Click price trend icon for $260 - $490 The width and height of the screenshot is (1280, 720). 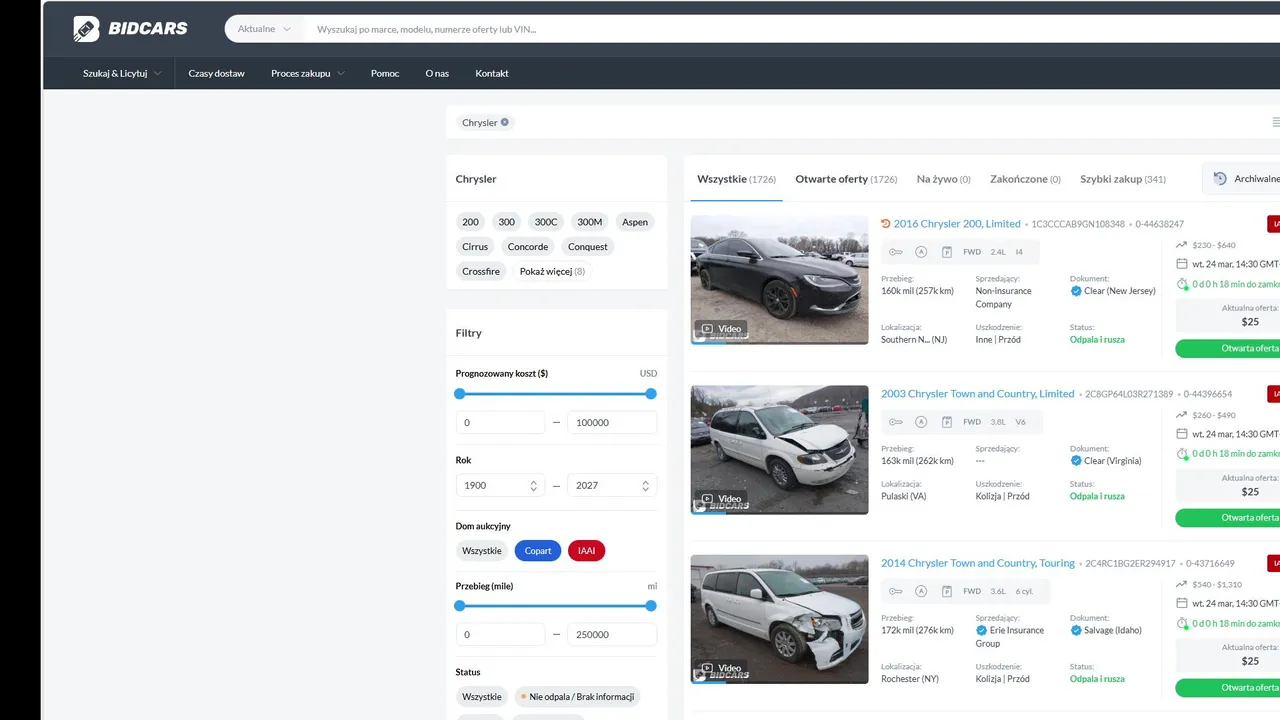click(x=1182, y=415)
